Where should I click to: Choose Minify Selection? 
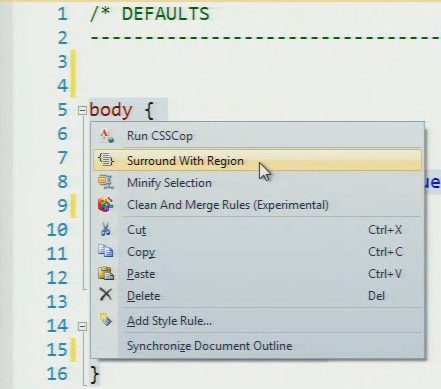coord(257,183)
